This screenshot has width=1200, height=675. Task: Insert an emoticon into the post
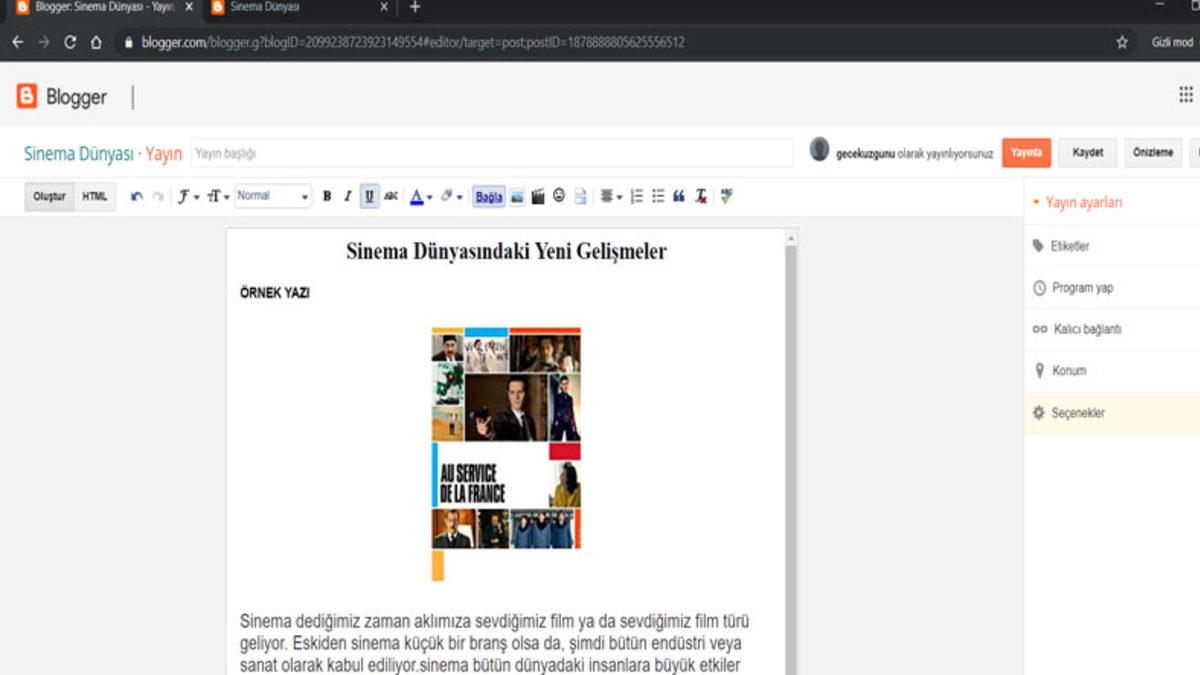click(x=558, y=196)
